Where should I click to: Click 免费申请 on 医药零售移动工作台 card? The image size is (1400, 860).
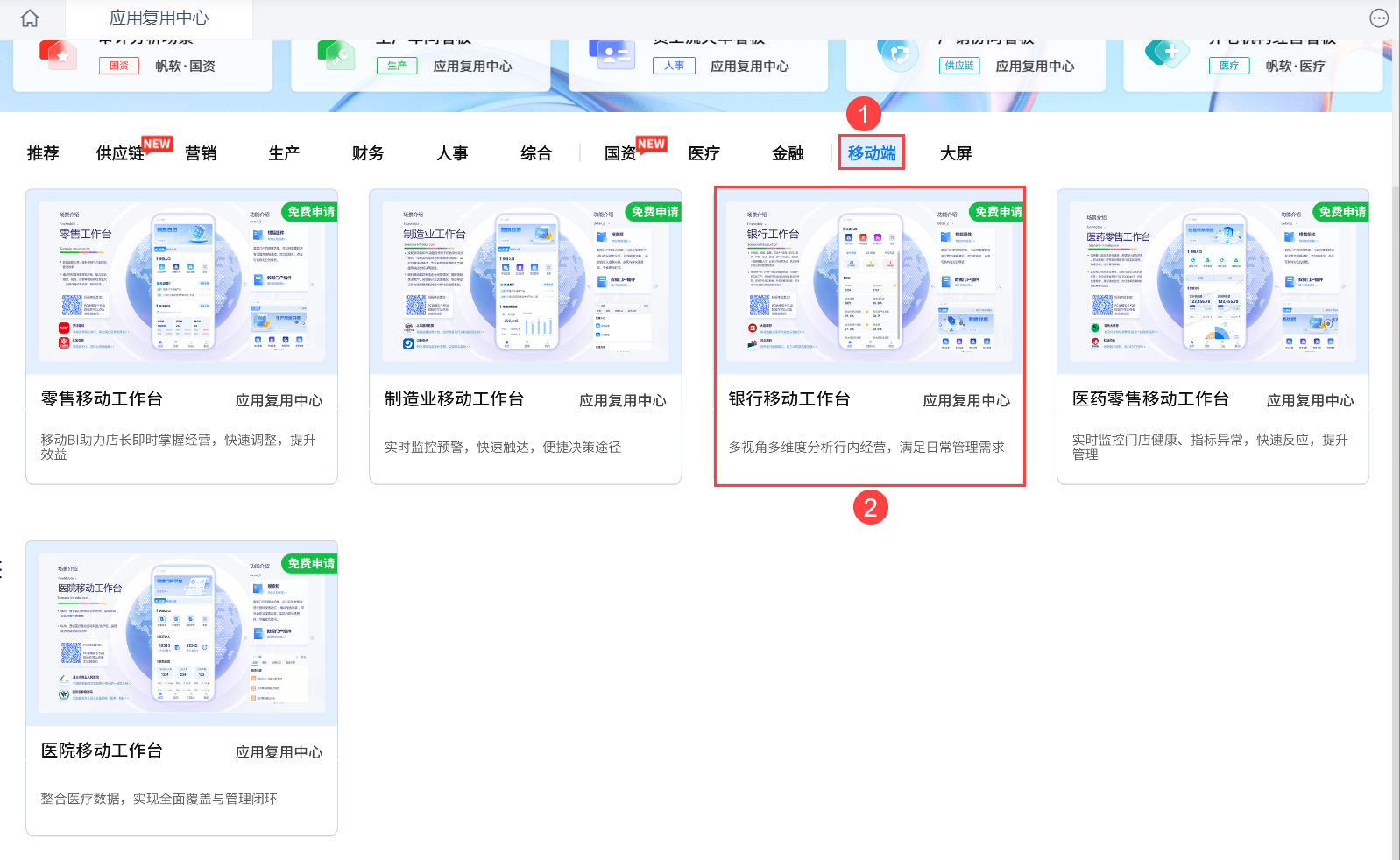1341,212
